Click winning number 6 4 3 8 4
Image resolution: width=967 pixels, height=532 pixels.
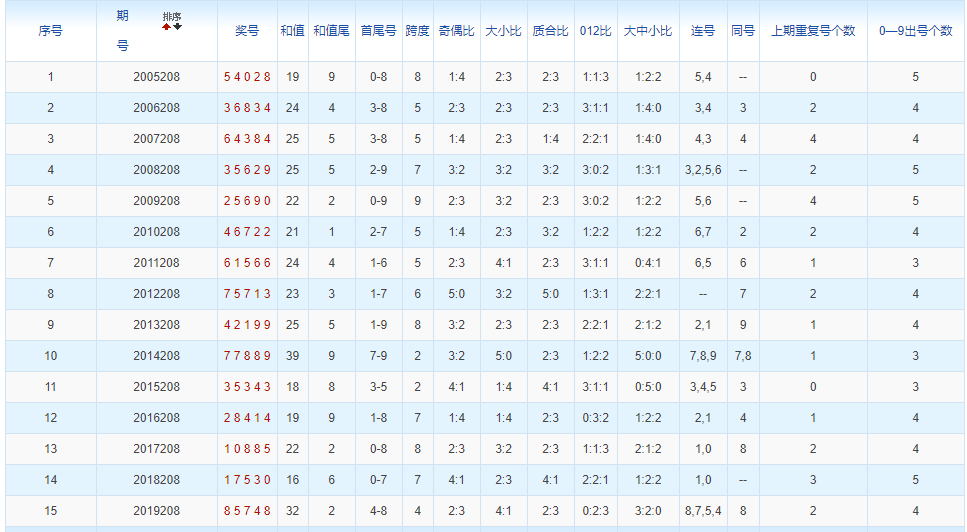247,139
